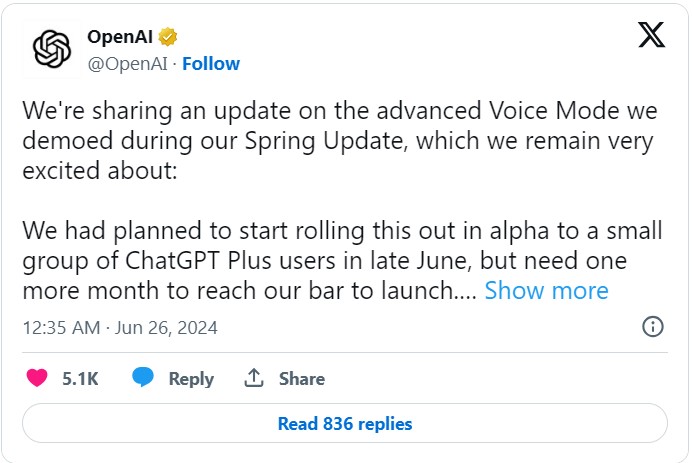Expand the tweet with Show more
692x463 pixels.
click(x=546, y=290)
